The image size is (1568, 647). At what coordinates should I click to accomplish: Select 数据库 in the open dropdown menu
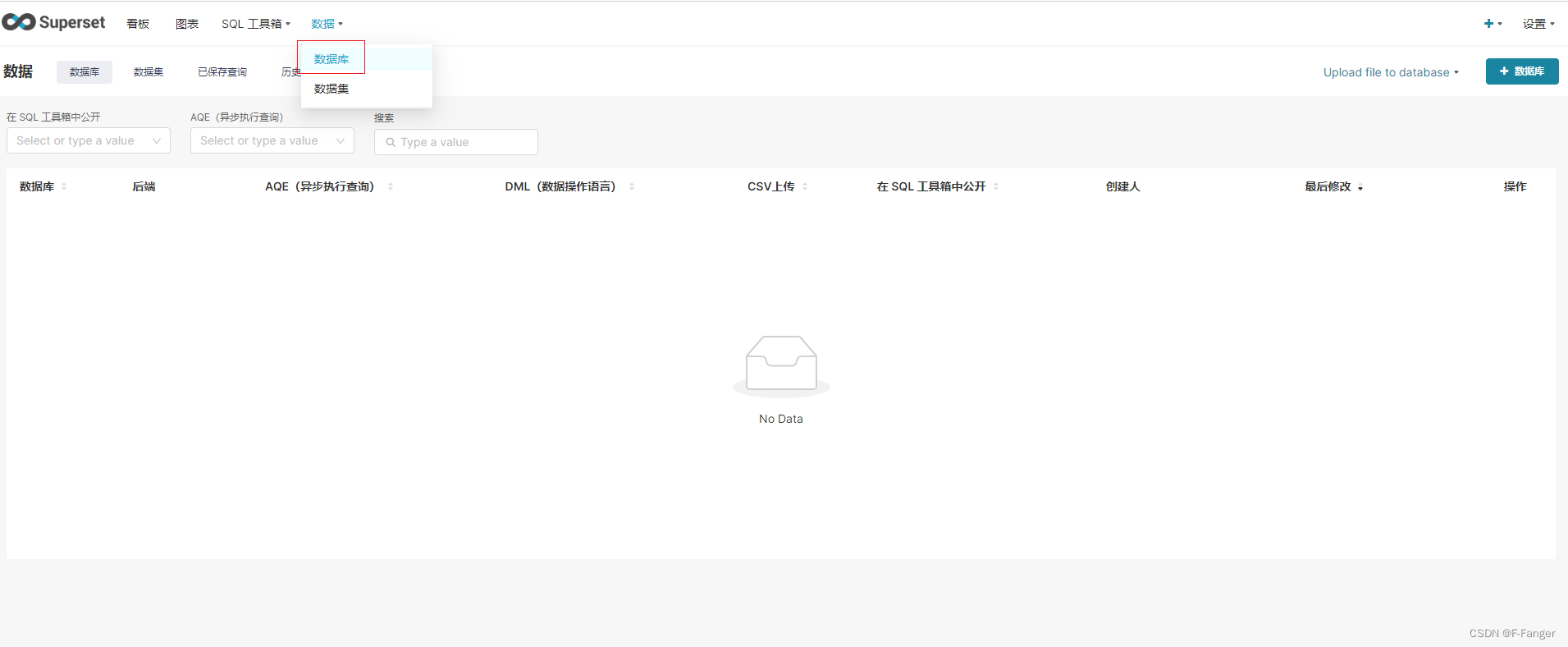coord(367,59)
